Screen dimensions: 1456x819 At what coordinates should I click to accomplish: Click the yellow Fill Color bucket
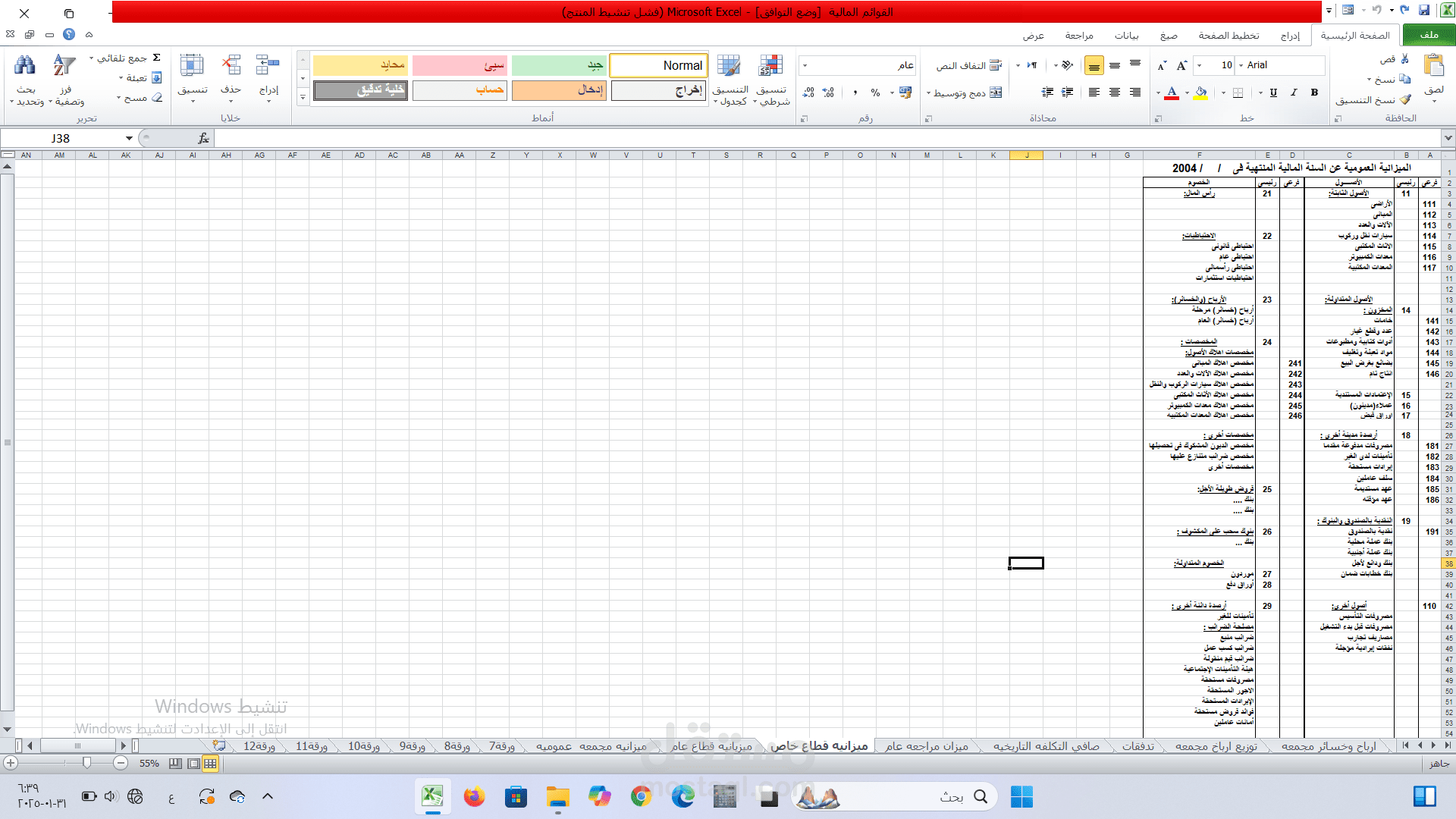1200,93
